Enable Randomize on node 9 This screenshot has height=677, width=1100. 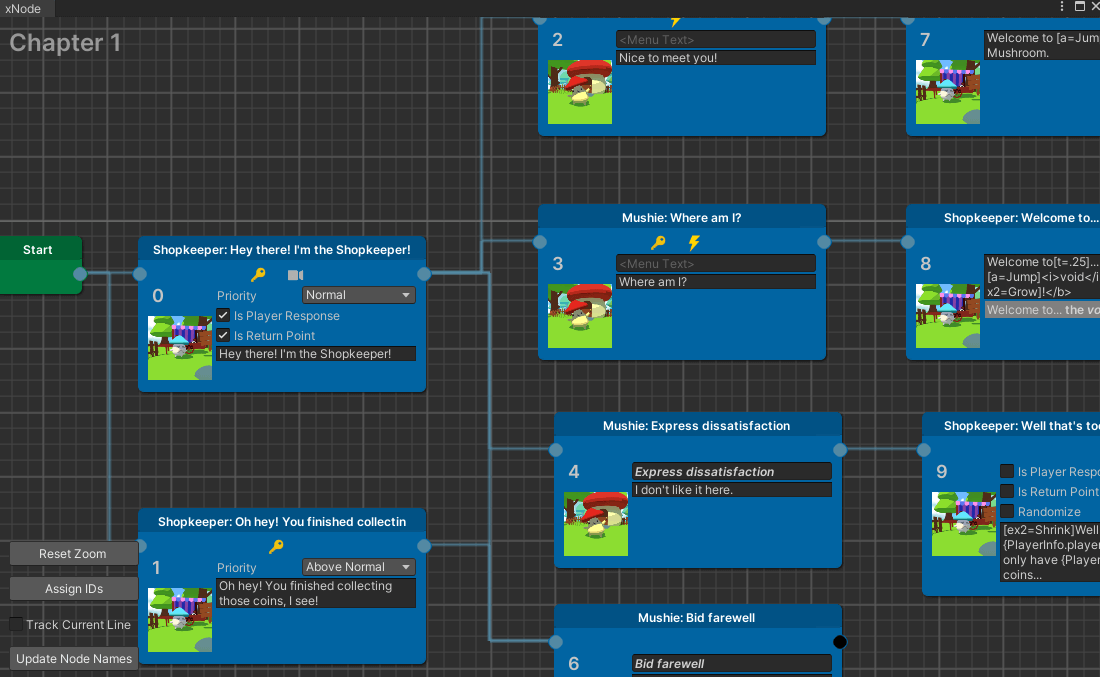[x=1007, y=511]
